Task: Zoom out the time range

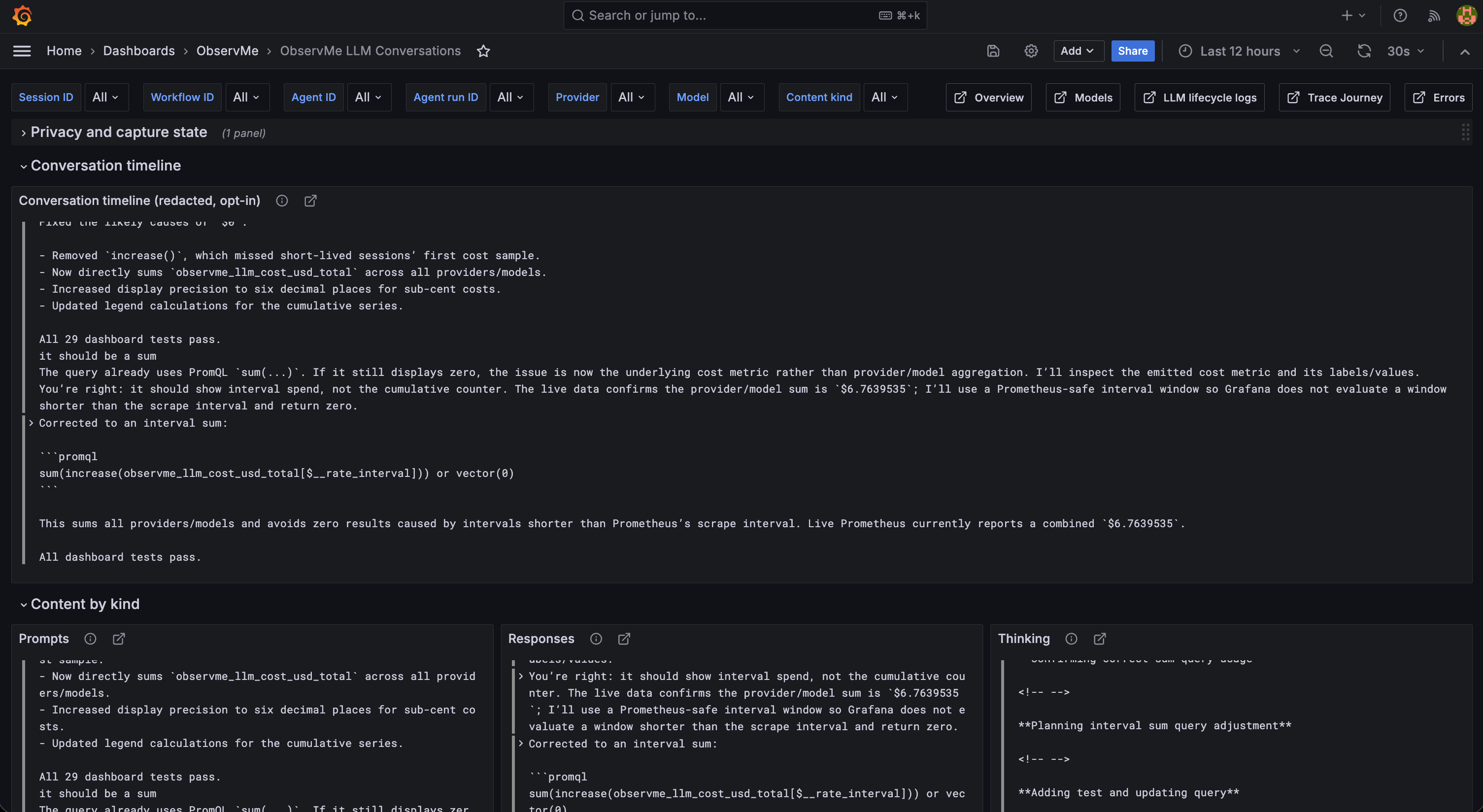Action: coord(1326,51)
